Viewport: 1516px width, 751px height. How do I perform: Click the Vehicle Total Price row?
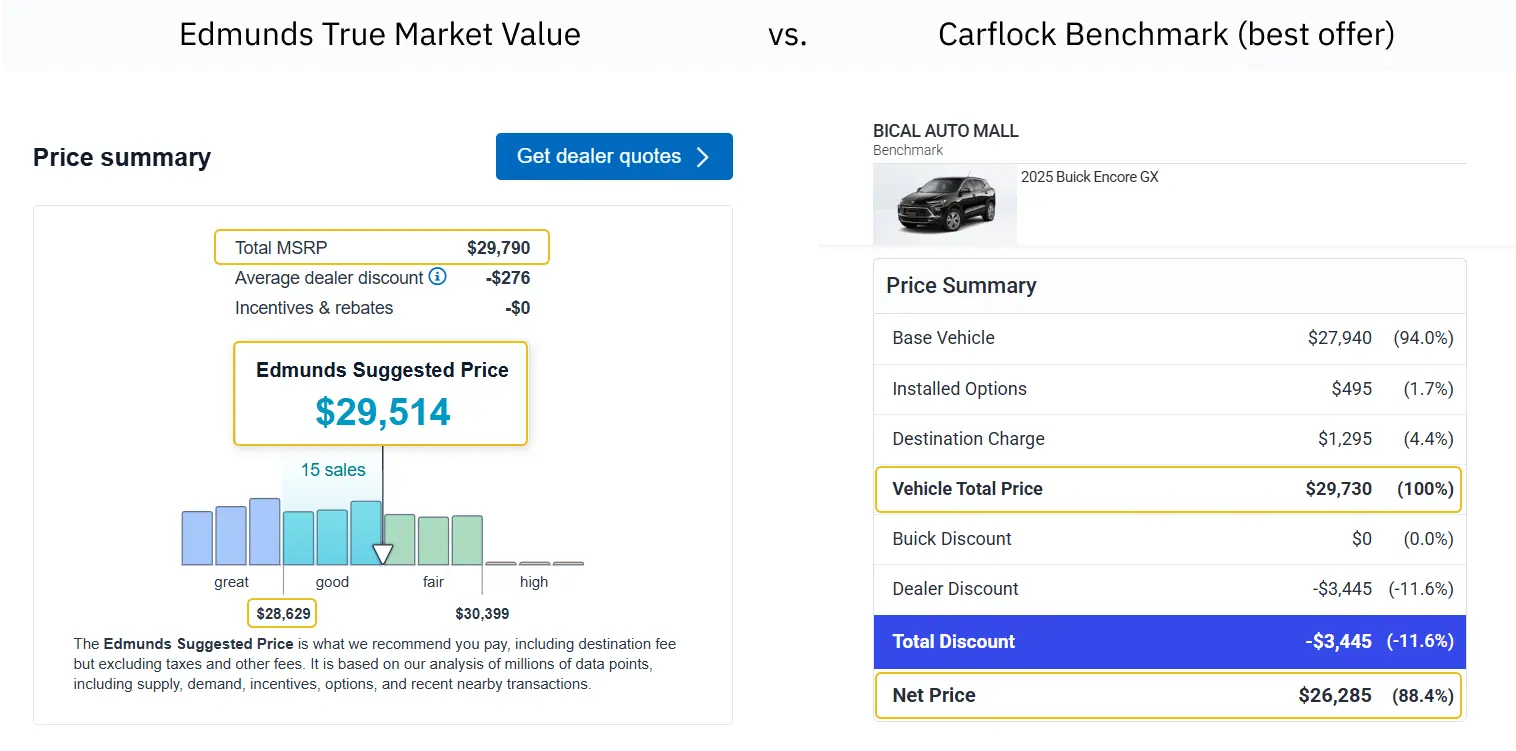click(1168, 489)
